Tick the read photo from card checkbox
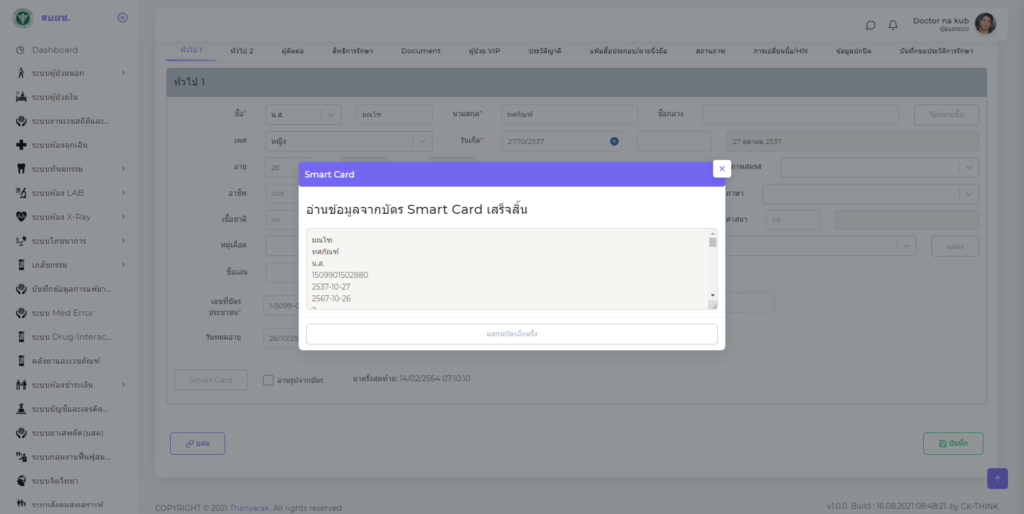 click(268, 380)
